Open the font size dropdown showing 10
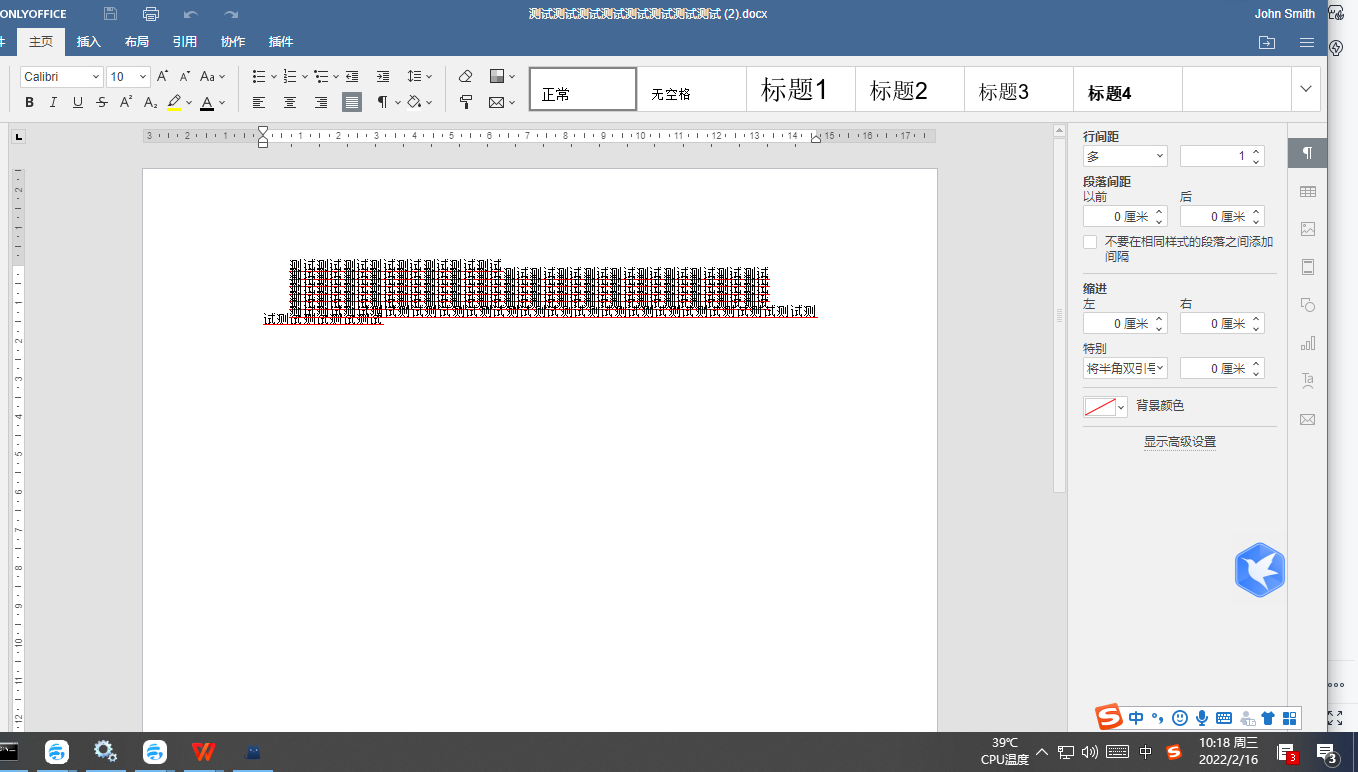Viewport: 1358px width, 772px height. coord(142,77)
